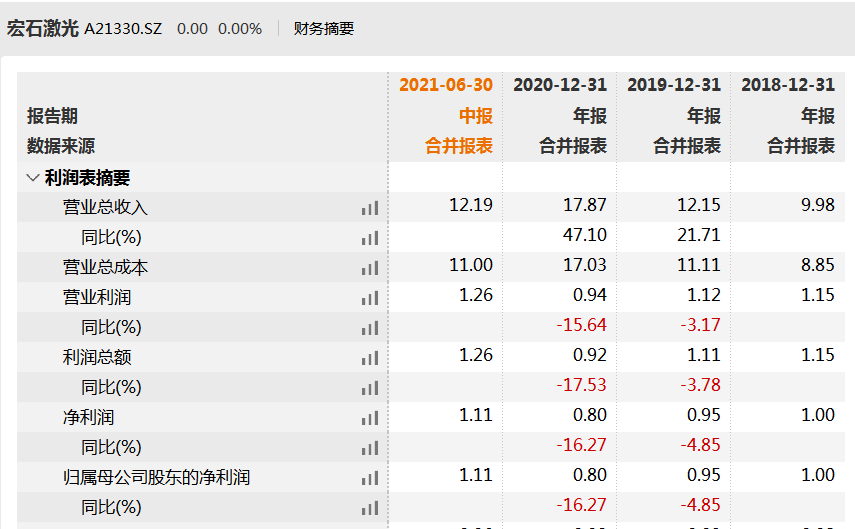Click 营业总成本 value 17.03
The image size is (855, 529).
click(x=585, y=265)
